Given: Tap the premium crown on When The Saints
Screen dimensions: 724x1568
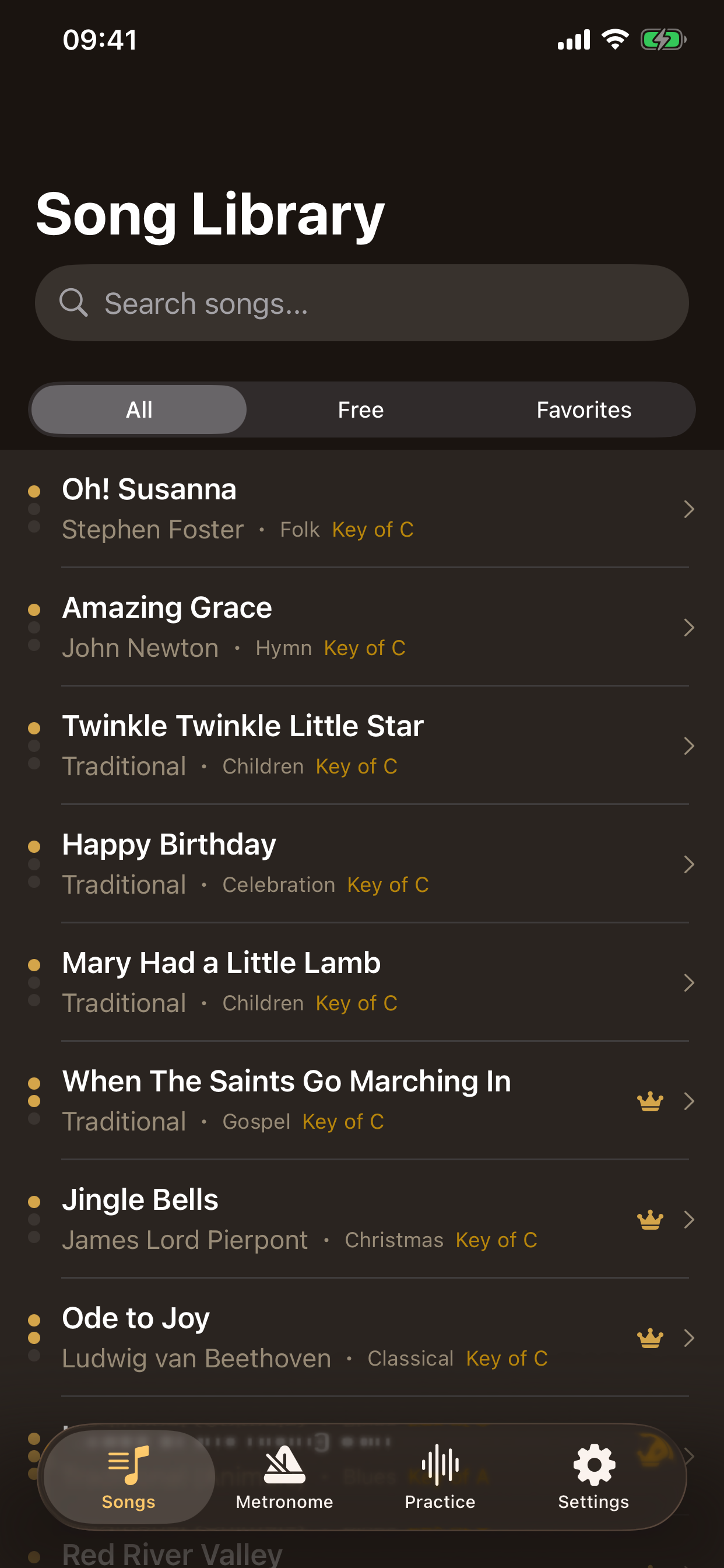Looking at the screenshot, I should [650, 1101].
